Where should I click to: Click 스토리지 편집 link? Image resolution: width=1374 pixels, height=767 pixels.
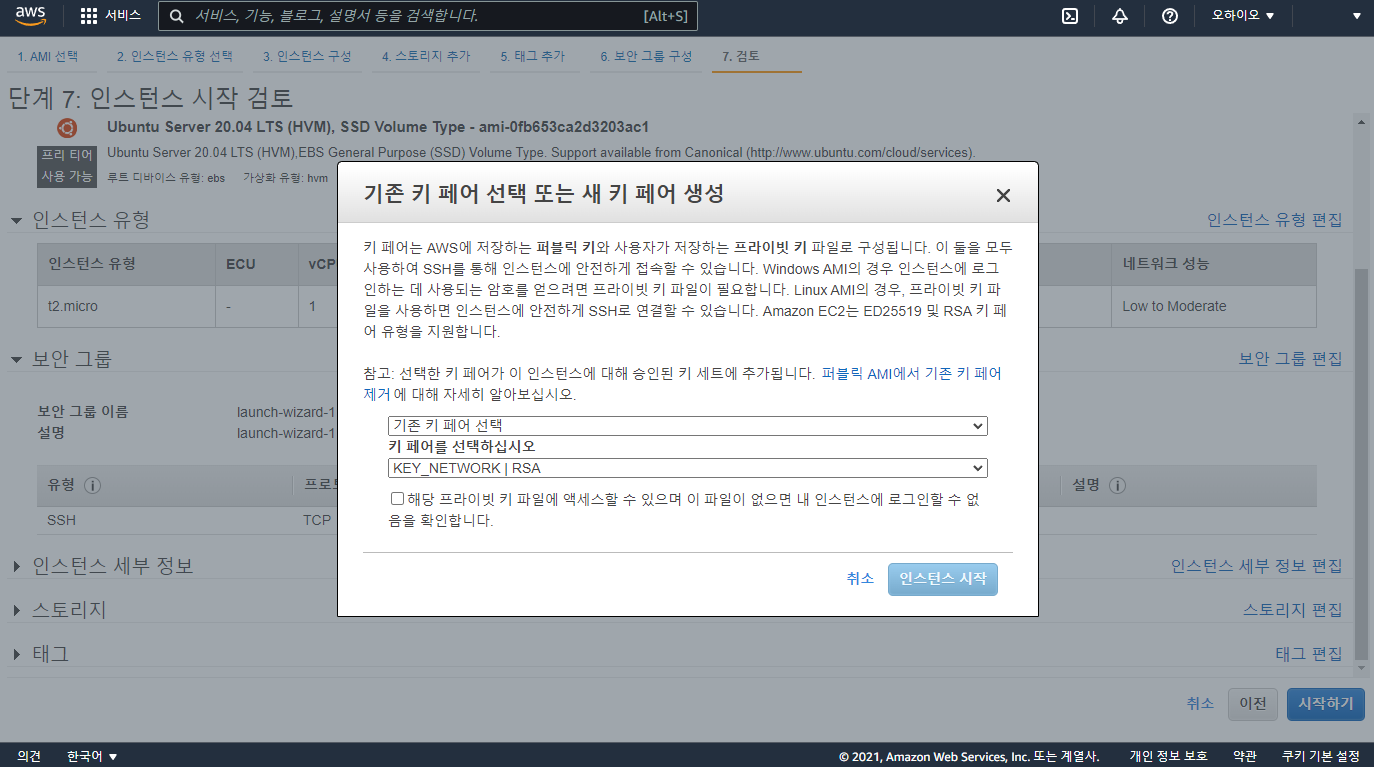coord(1292,610)
